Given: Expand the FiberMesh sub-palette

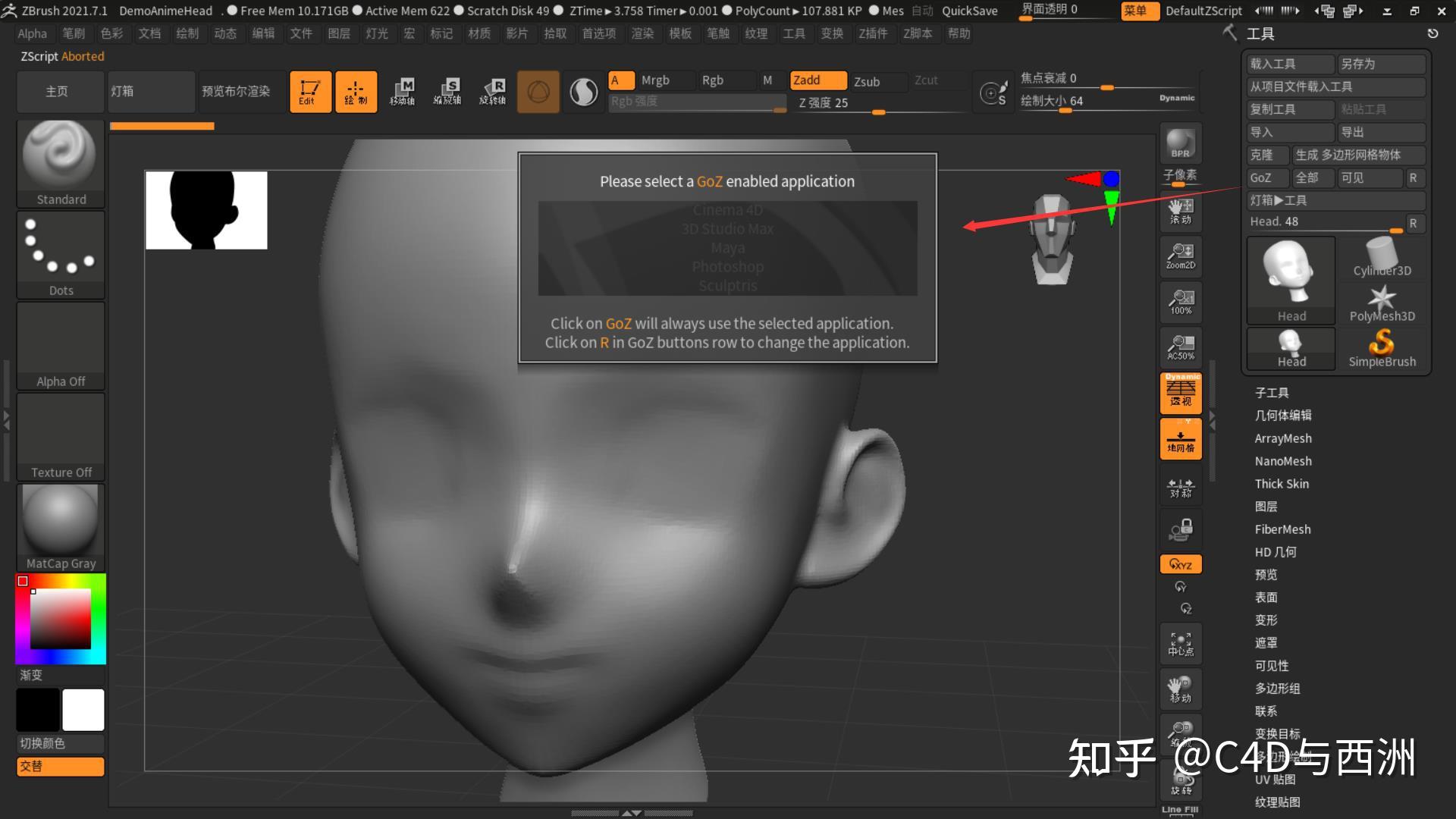Looking at the screenshot, I should click(x=1282, y=529).
